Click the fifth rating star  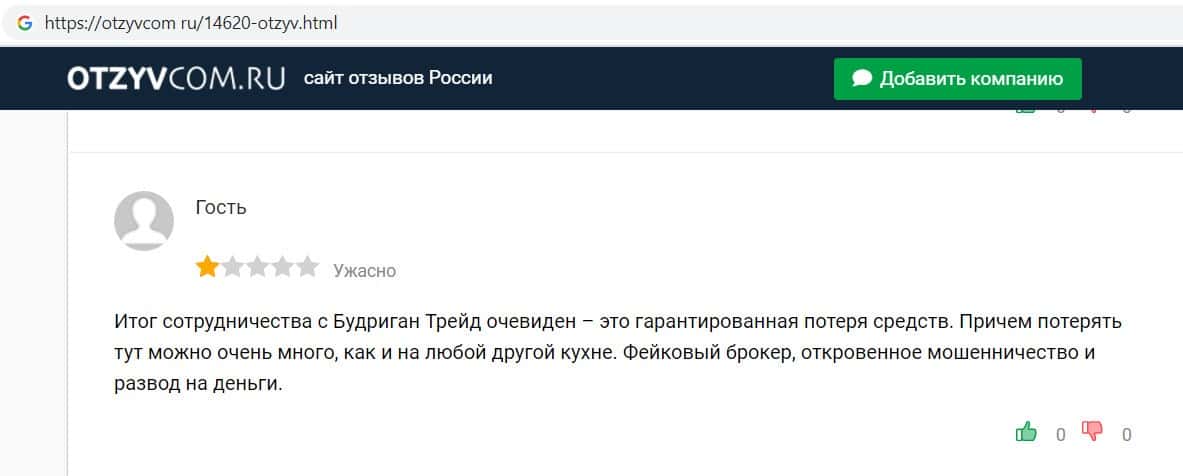(308, 267)
